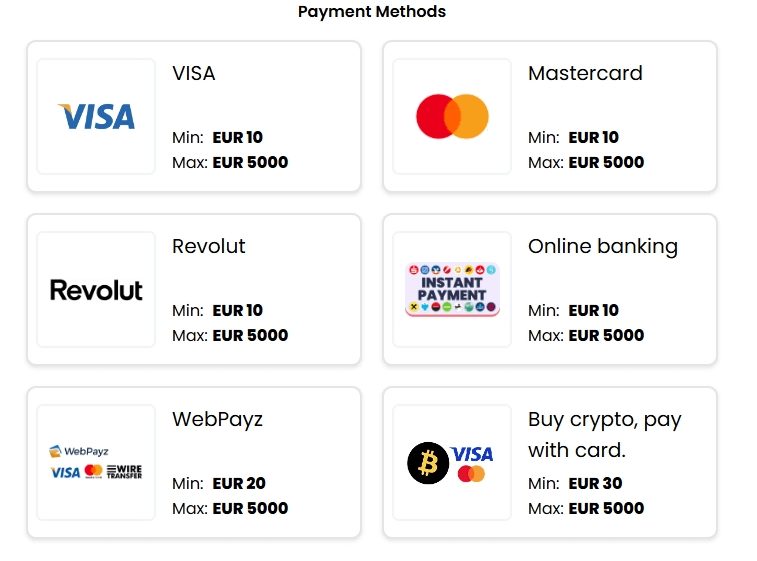Select the VISA payment method title
The height and width of the screenshot is (561, 757).
tap(193, 73)
